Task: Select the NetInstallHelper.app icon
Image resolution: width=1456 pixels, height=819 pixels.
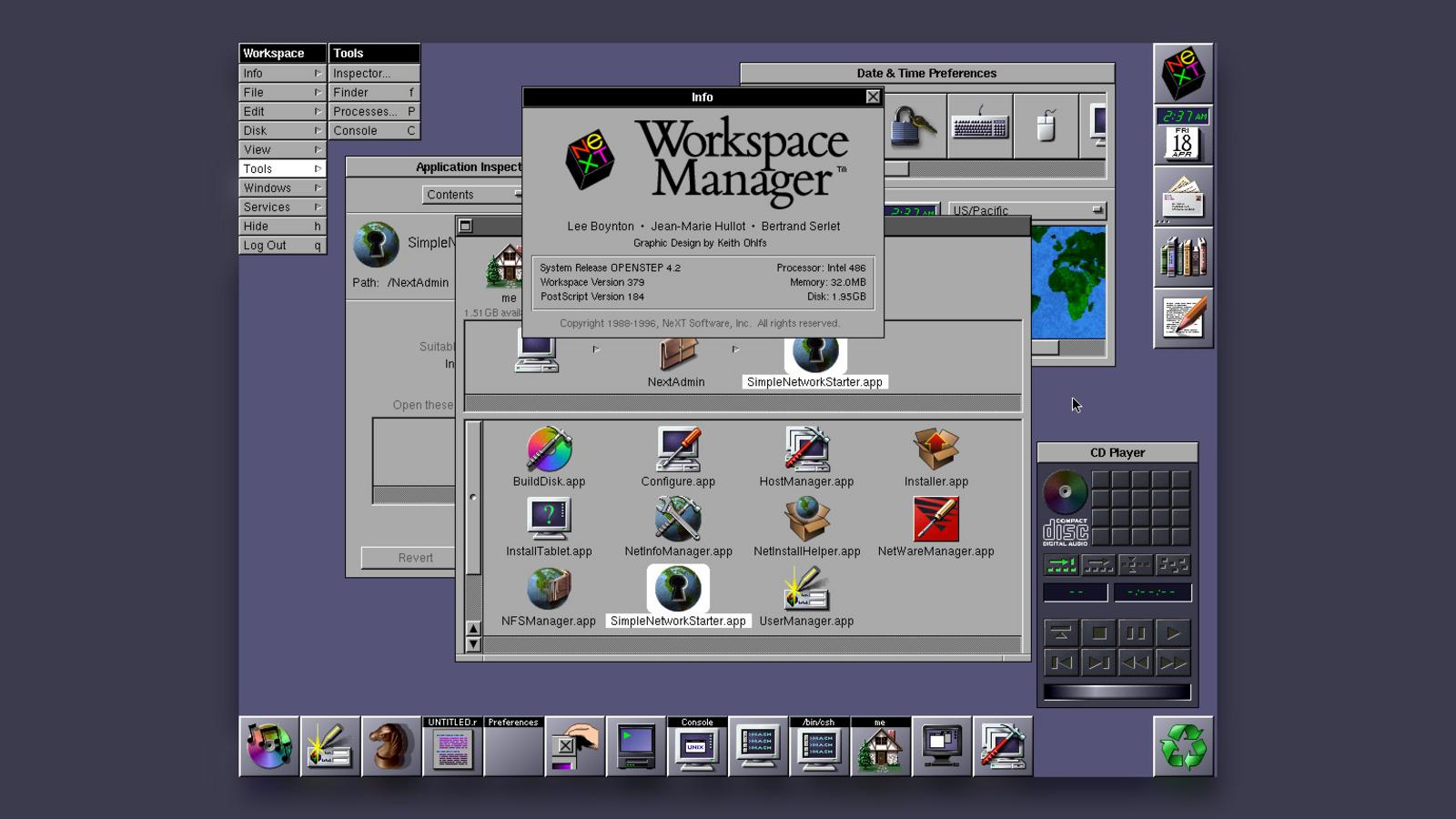Action: (806, 519)
